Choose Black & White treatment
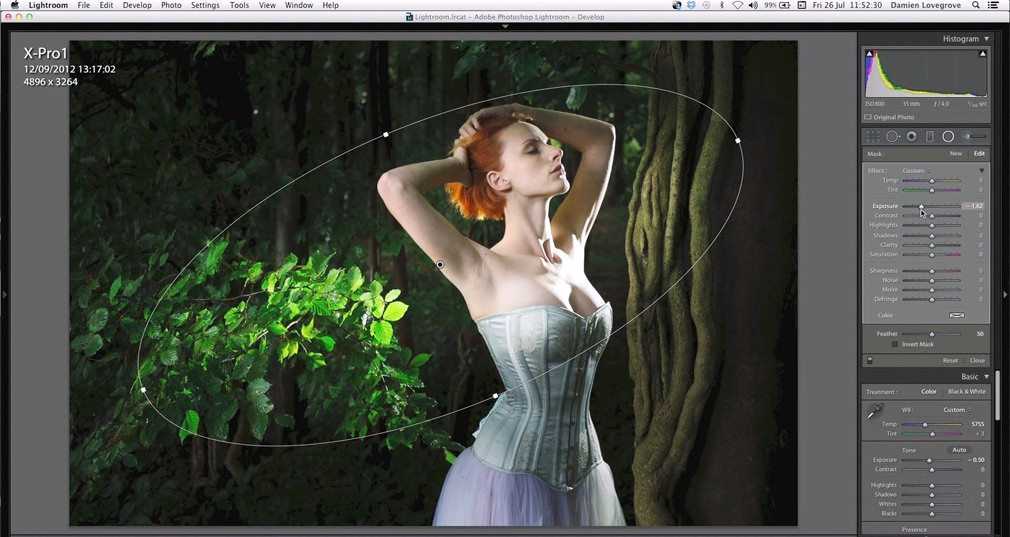Viewport: 1010px width, 537px height. [x=967, y=391]
